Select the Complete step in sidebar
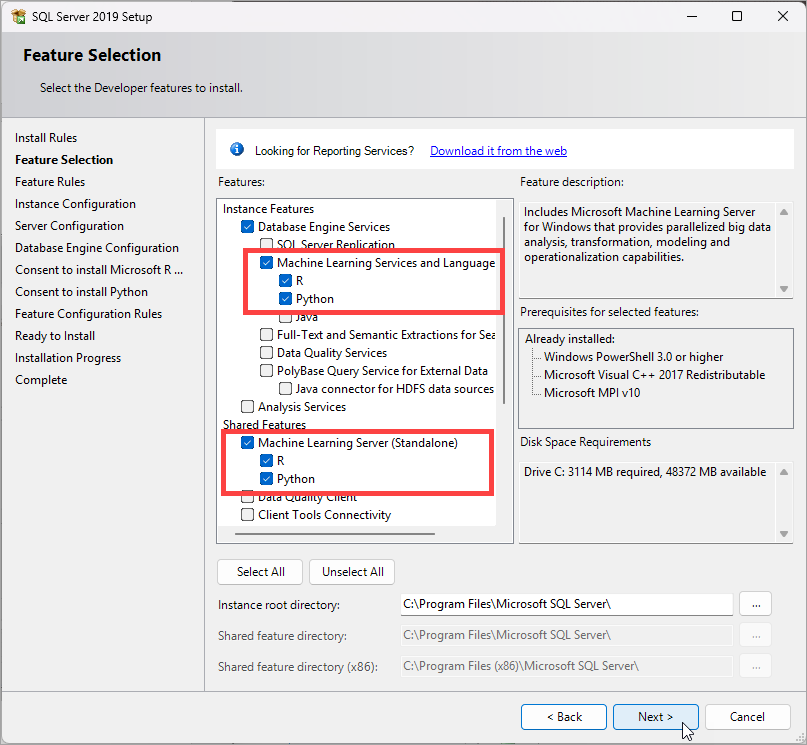 click(x=41, y=380)
